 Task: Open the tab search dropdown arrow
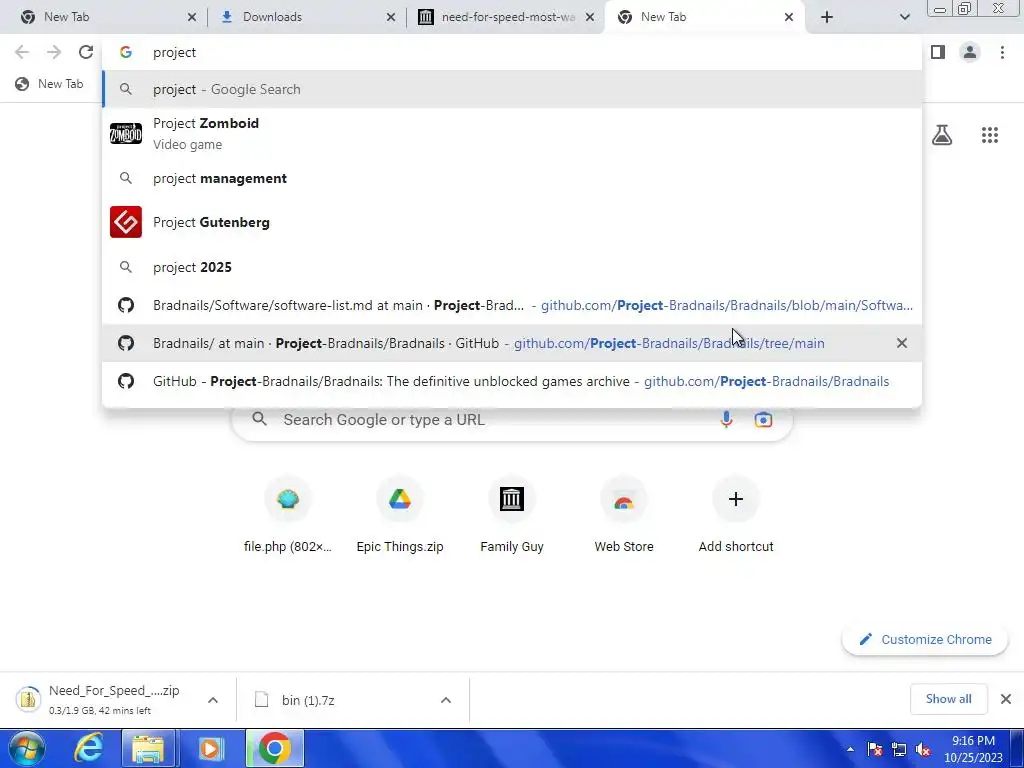click(x=904, y=17)
